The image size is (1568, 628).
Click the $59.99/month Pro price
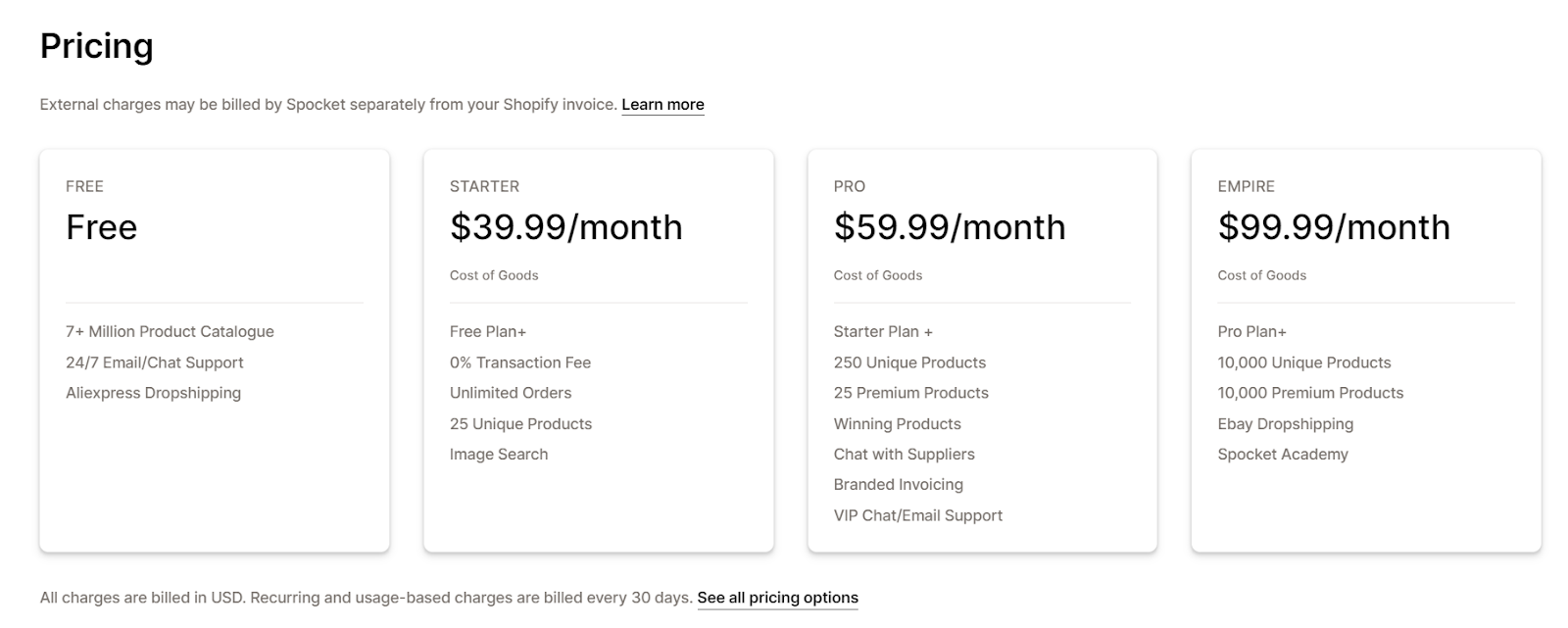[949, 227]
